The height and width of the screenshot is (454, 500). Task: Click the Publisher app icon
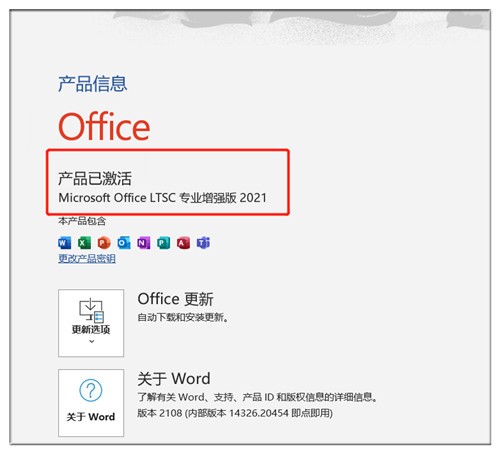[163, 243]
